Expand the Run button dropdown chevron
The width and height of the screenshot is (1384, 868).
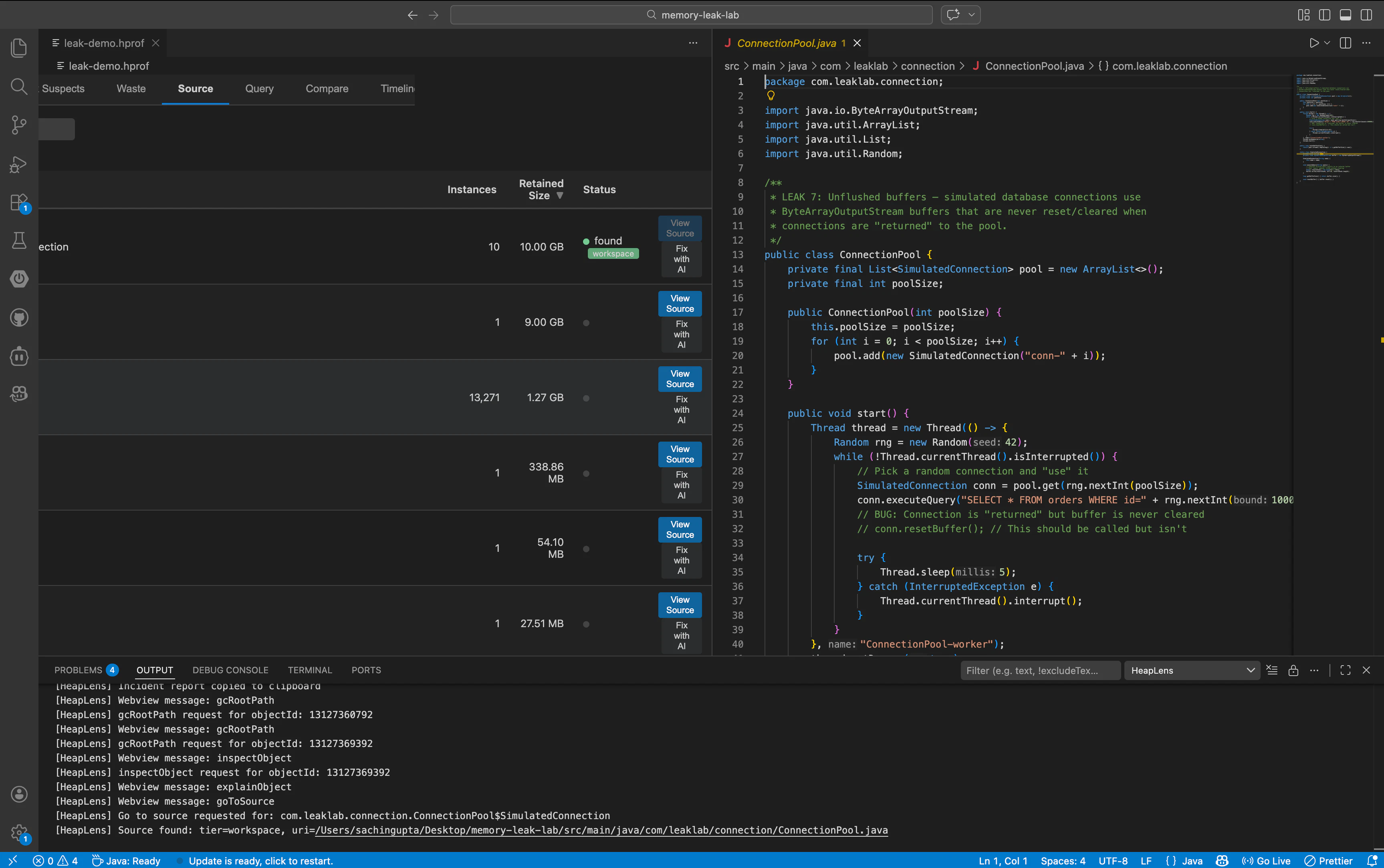pos(1327,42)
